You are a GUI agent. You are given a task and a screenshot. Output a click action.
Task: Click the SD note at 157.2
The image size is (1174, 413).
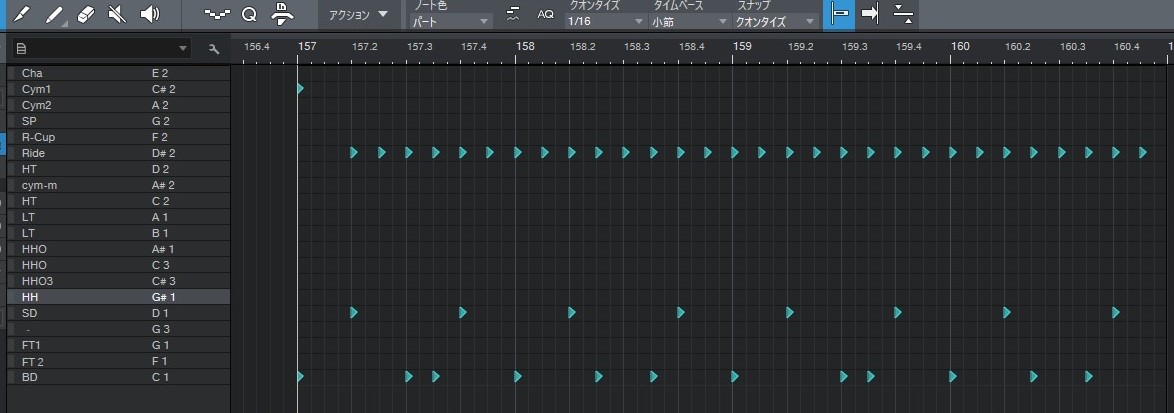pos(354,313)
